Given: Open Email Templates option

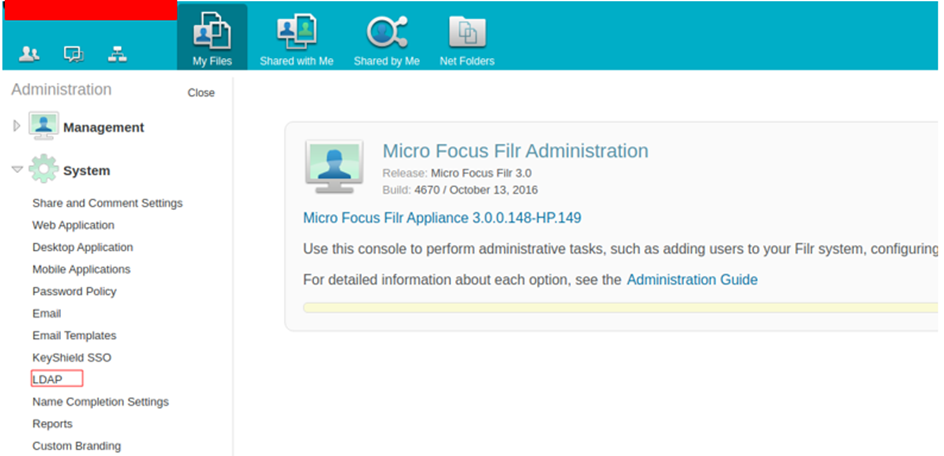Looking at the screenshot, I should [74, 336].
